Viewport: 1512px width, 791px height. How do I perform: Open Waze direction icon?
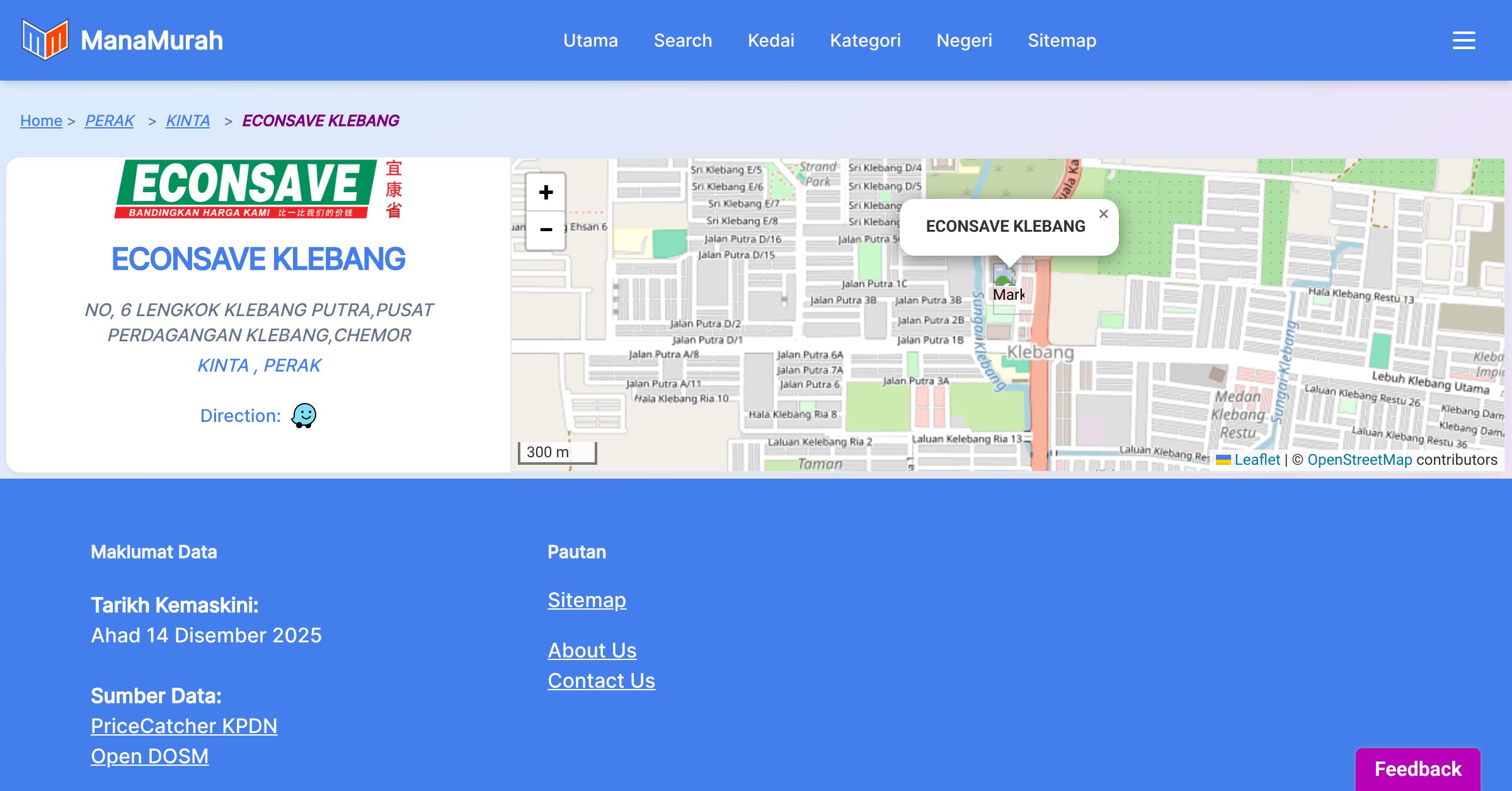[304, 416]
